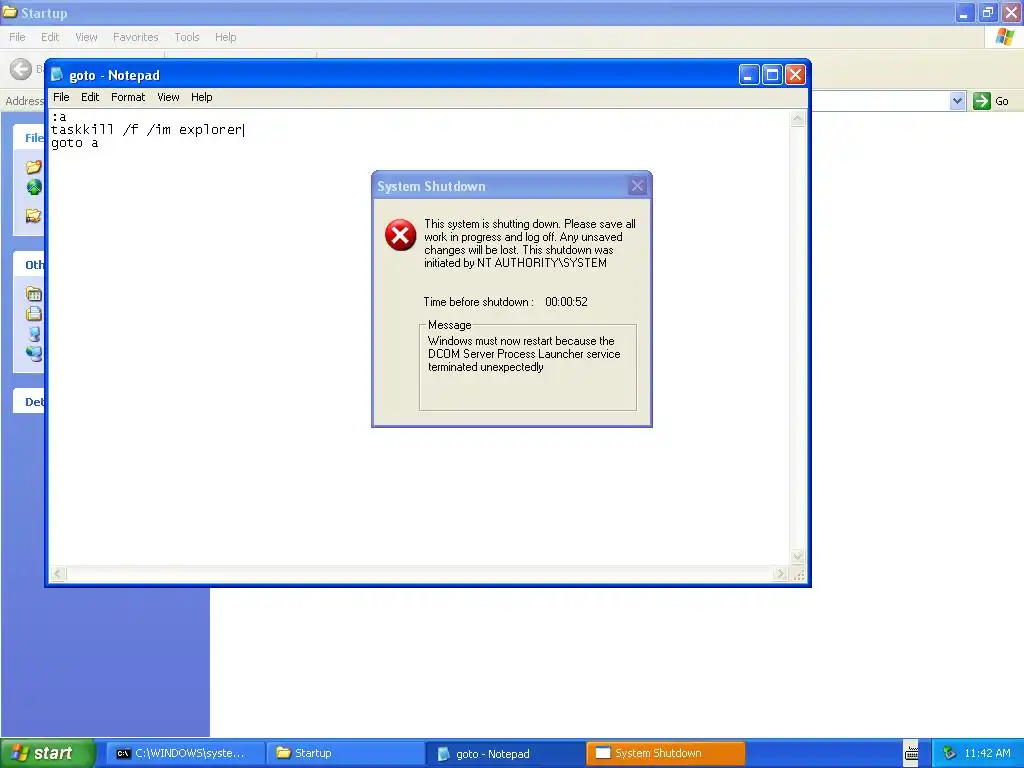
Task: Click the shutdown countdown timer 00:00:52
Action: 566,302
